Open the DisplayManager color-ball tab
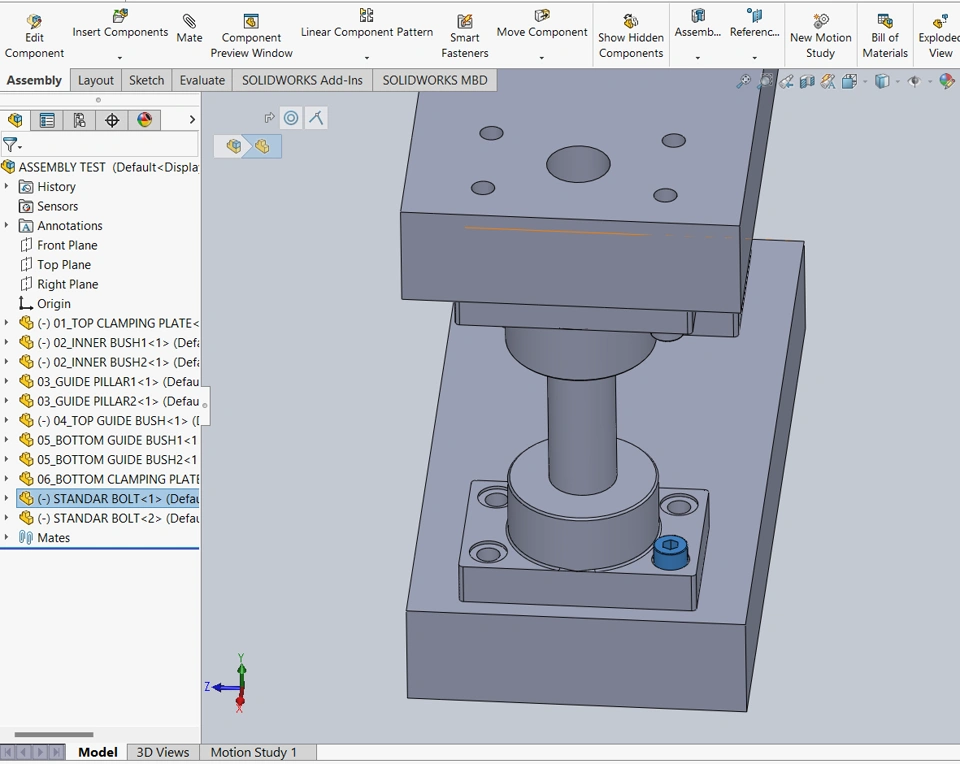The height and width of the screenshot is (764, 960). click(145, 120)
